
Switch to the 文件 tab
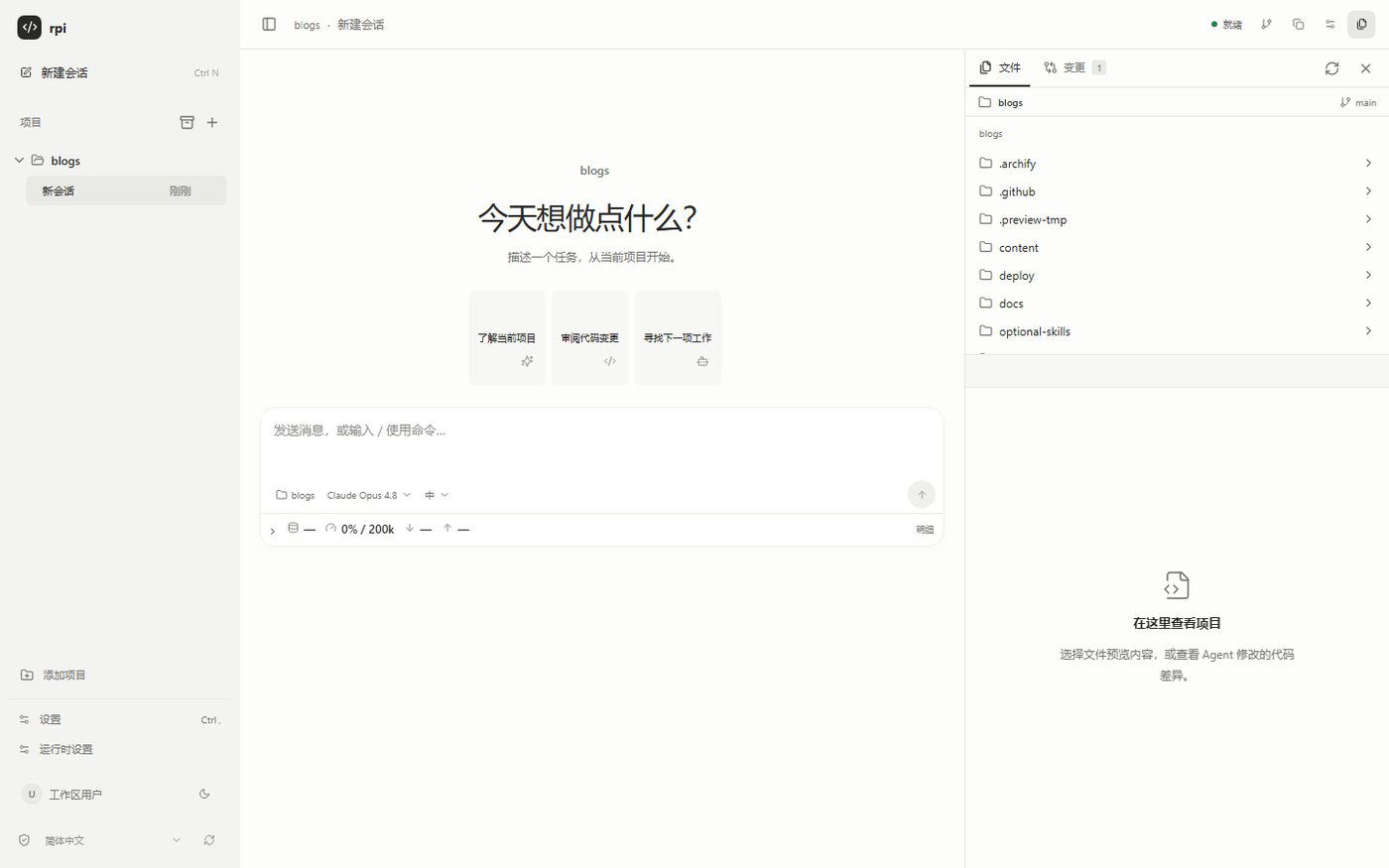pyautogui.click(x=1000, y=67)
